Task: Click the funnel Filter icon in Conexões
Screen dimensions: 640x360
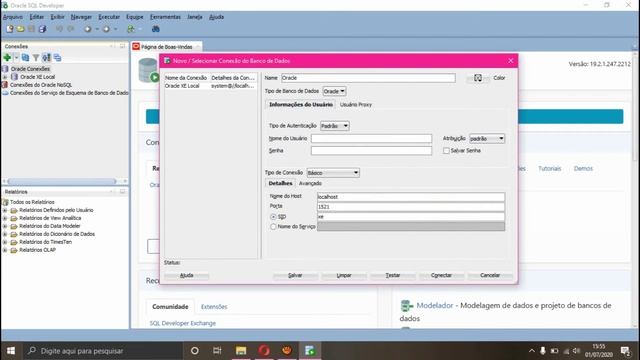Action: [x=36, y=58]
